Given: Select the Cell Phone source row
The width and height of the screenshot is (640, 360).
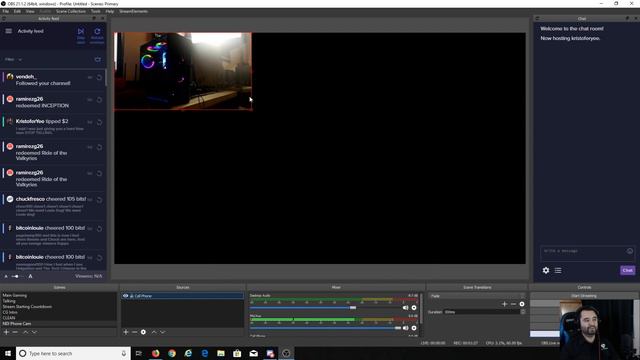Looking at the screenshot, I should tap(182, 296).
